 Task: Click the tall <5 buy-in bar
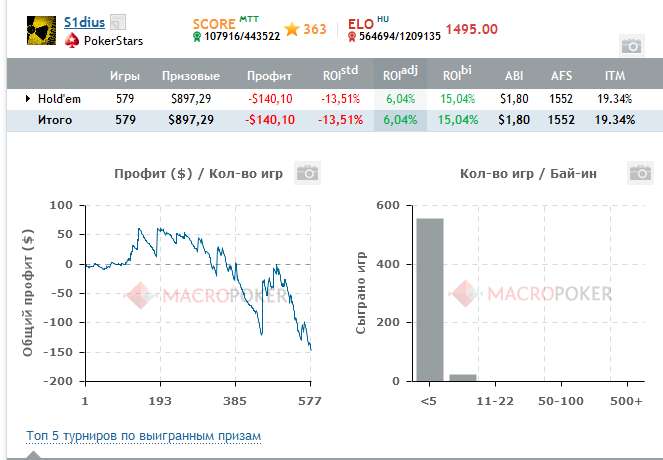429,299
